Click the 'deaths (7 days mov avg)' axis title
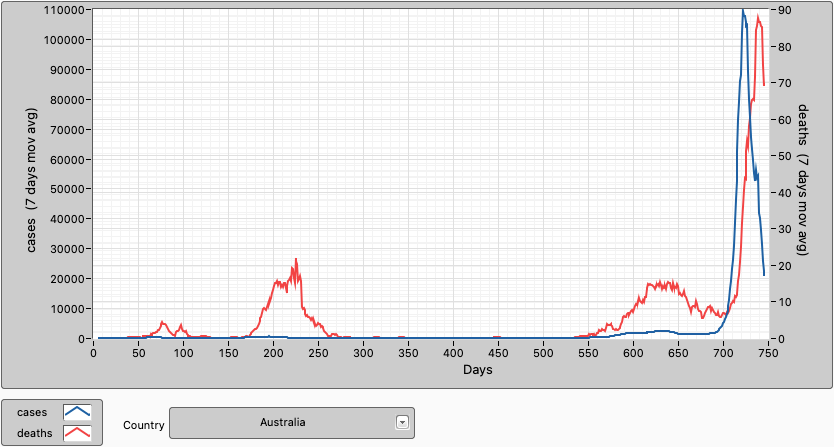This screenshot has width=834, height=447. pos(802,180)
